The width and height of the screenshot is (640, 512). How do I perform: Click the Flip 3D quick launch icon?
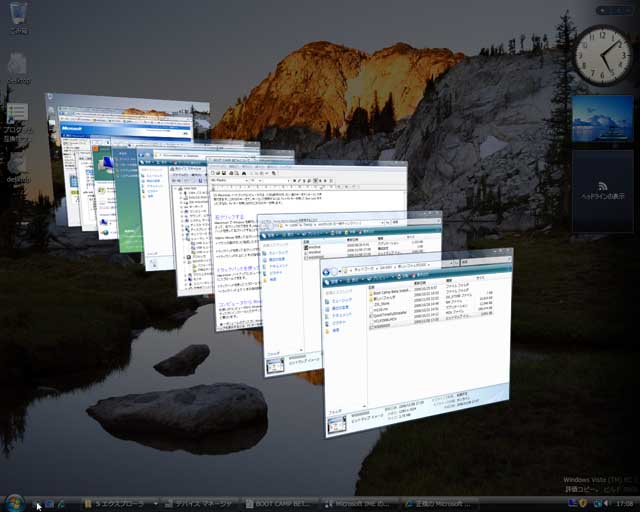49,504
